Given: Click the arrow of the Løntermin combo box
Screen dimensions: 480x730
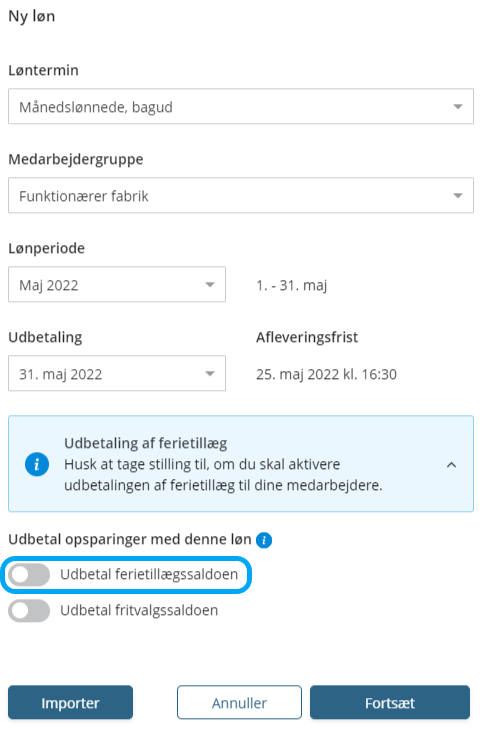Looking at the screenshot, I should [x=458, y=107].
